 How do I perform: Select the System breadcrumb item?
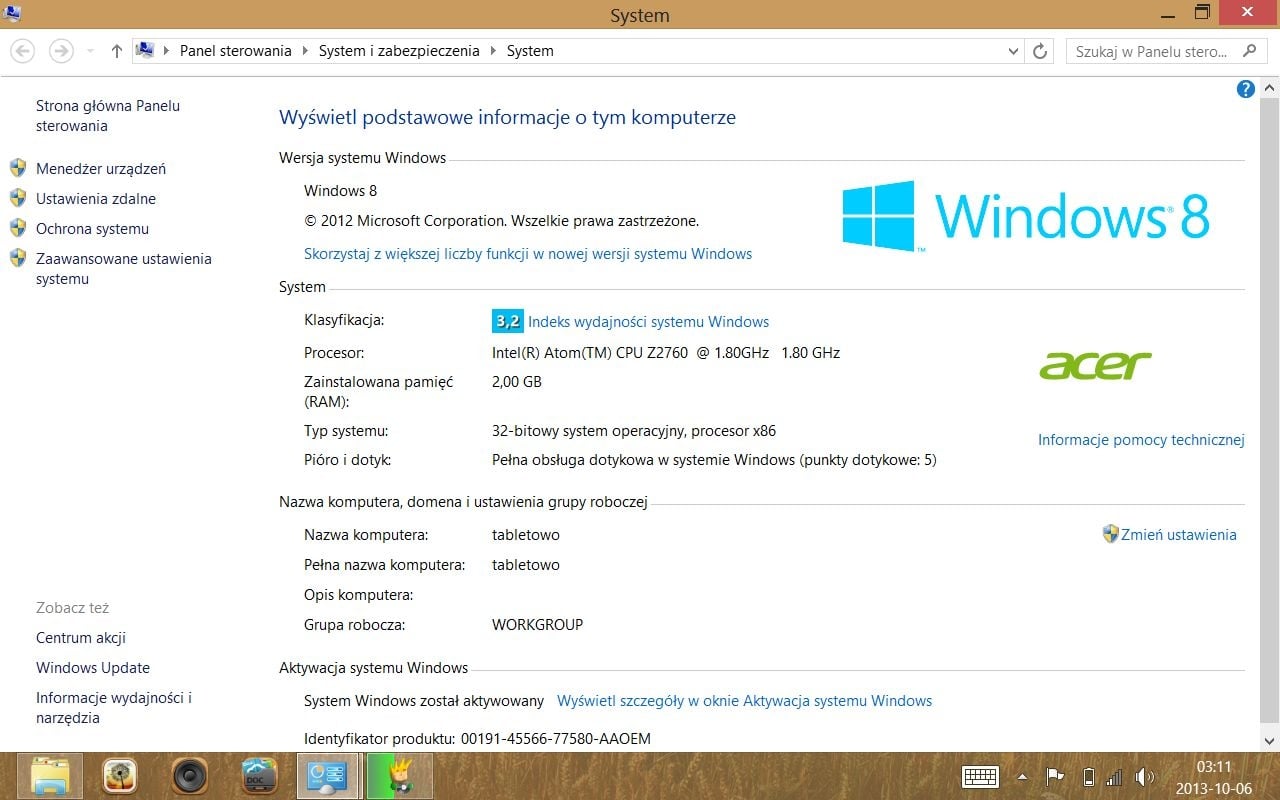(x=530, y=51)
